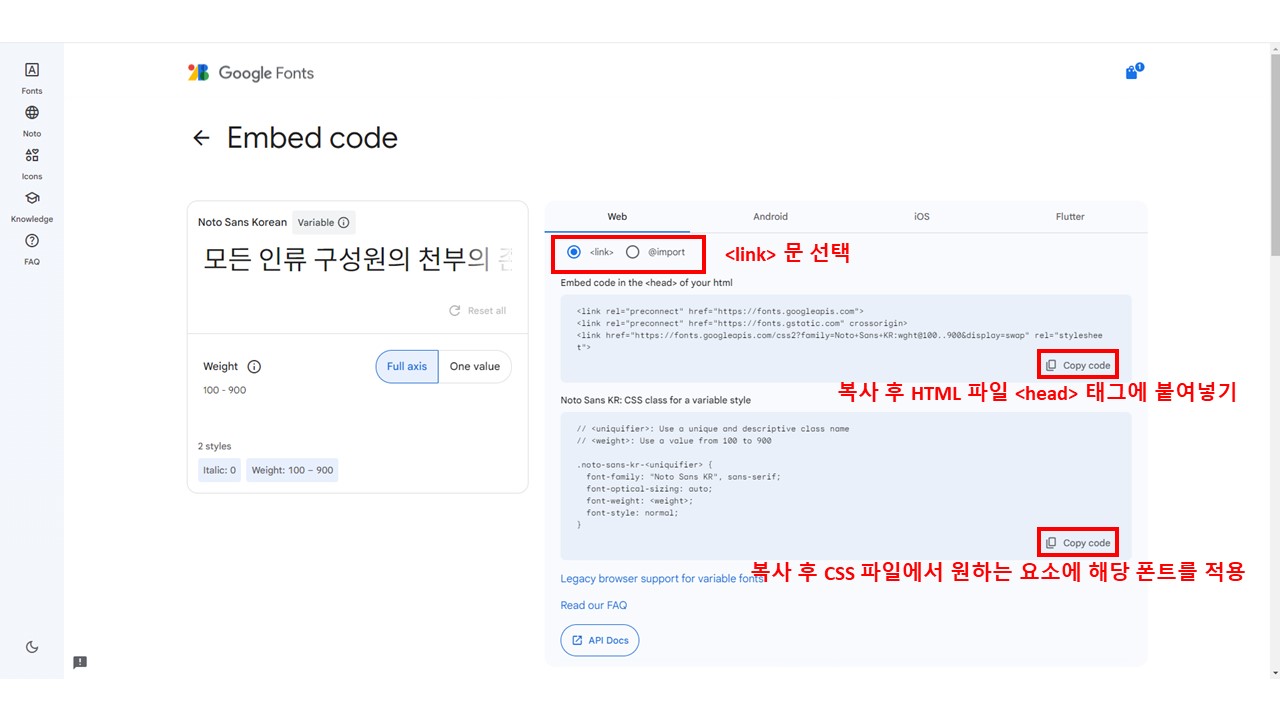The image size is (1280, 720).
Task: Click the '100 - 900' weight range text
Action: [224, 390]
